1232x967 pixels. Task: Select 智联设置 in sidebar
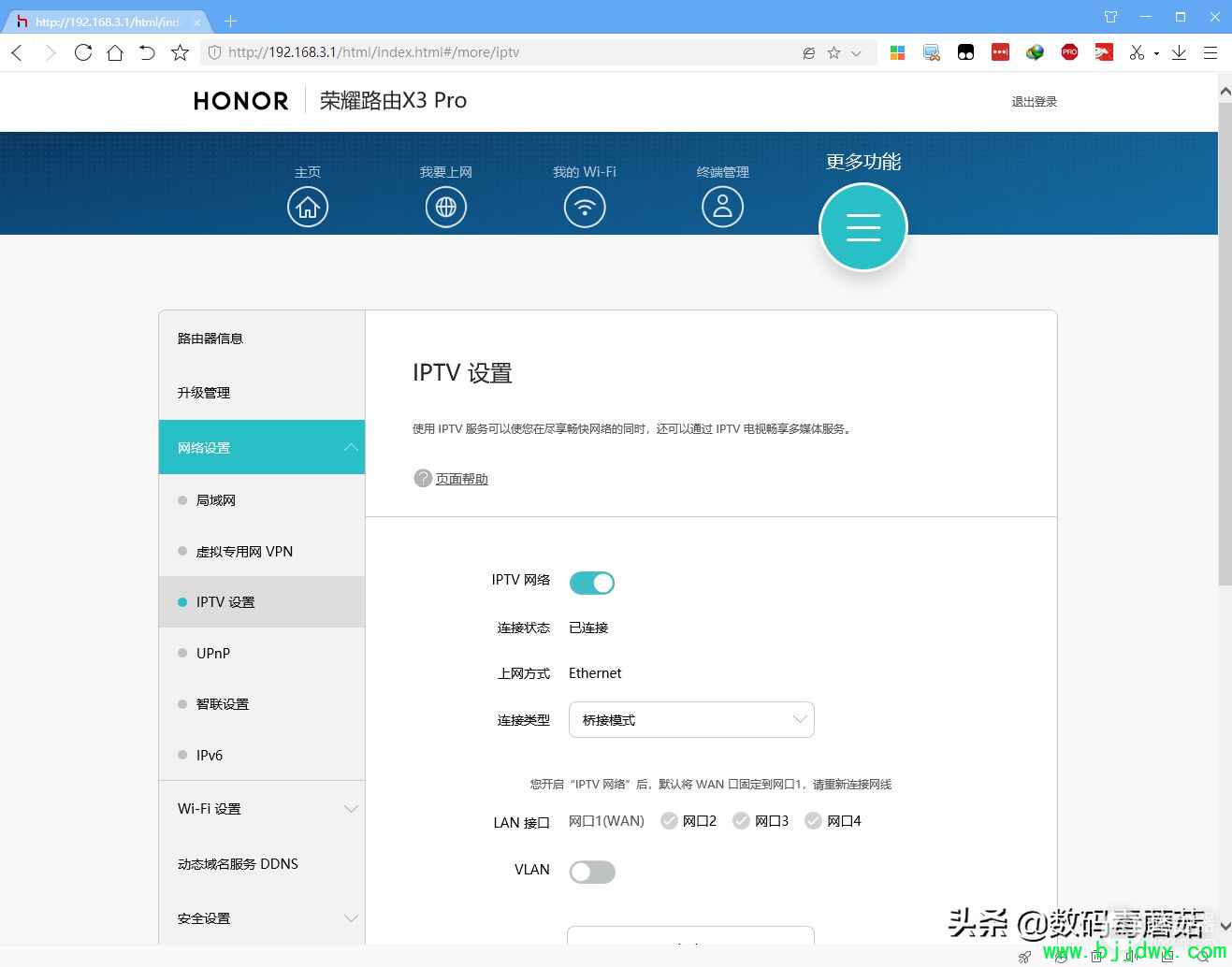click(x=262, y=703)
